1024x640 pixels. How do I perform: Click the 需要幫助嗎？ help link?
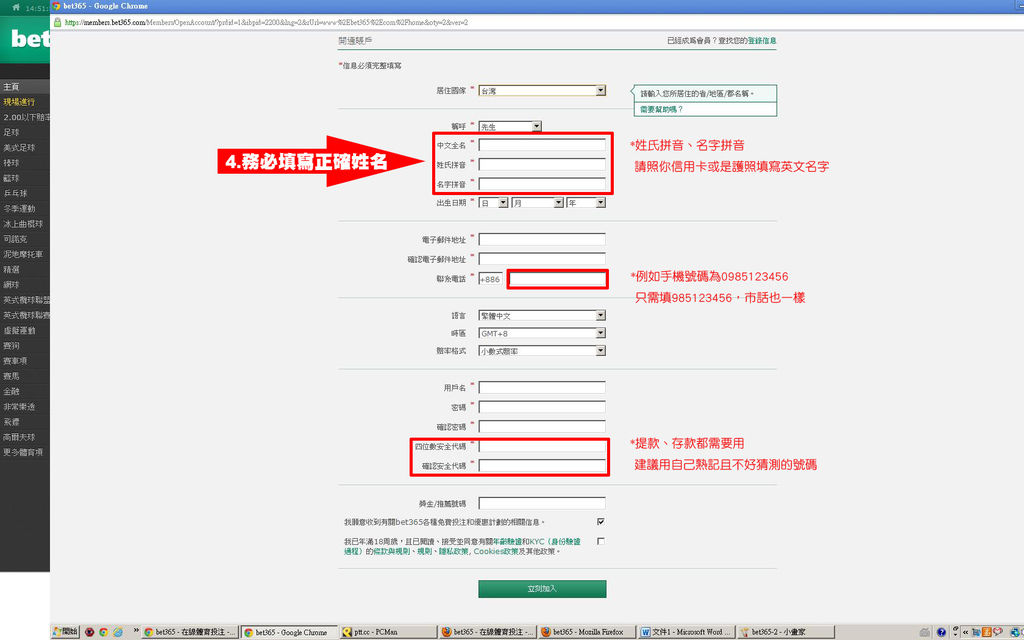[x=661, y=109]
